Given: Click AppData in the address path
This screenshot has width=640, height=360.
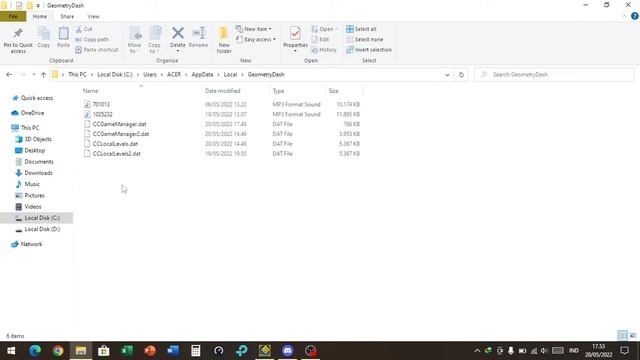Looking at the screenshot, I should pos(202,75).
